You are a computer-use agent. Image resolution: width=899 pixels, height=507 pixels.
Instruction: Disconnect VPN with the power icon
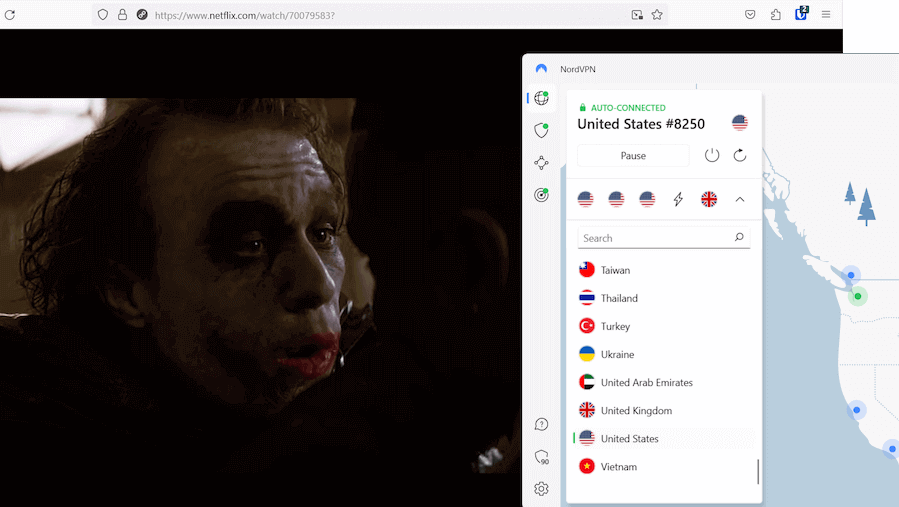[712, 155]
